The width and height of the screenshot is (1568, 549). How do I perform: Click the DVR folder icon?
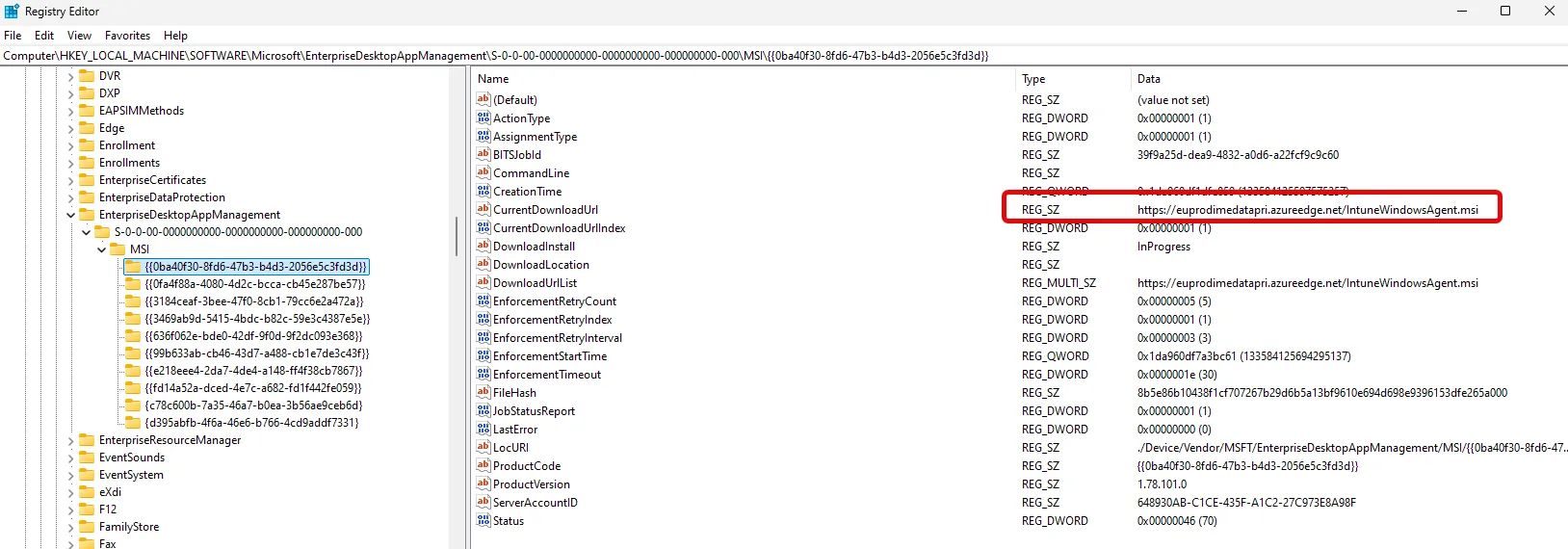[87, 75]
